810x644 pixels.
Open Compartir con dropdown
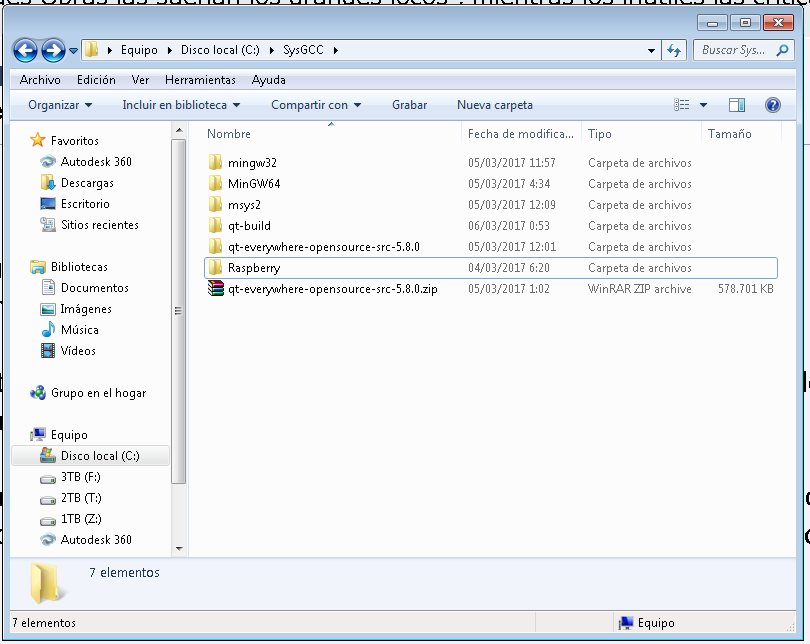point(316,105)
